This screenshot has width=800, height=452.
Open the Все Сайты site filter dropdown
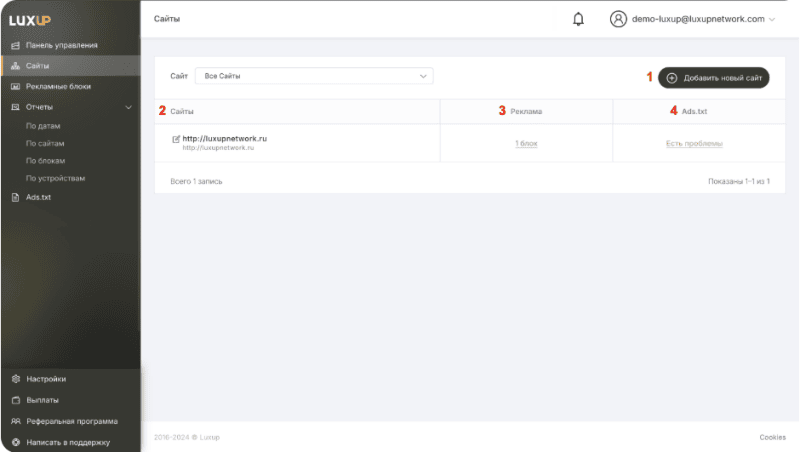pyautogui.click(x=314, y=76)
